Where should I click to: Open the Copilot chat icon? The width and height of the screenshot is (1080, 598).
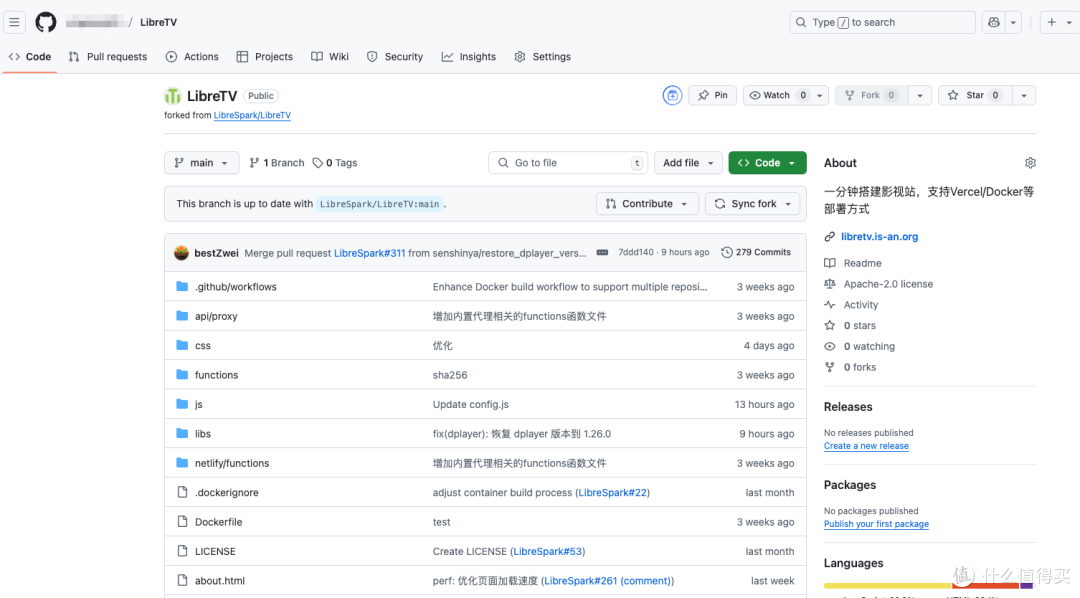coord(994,22)
